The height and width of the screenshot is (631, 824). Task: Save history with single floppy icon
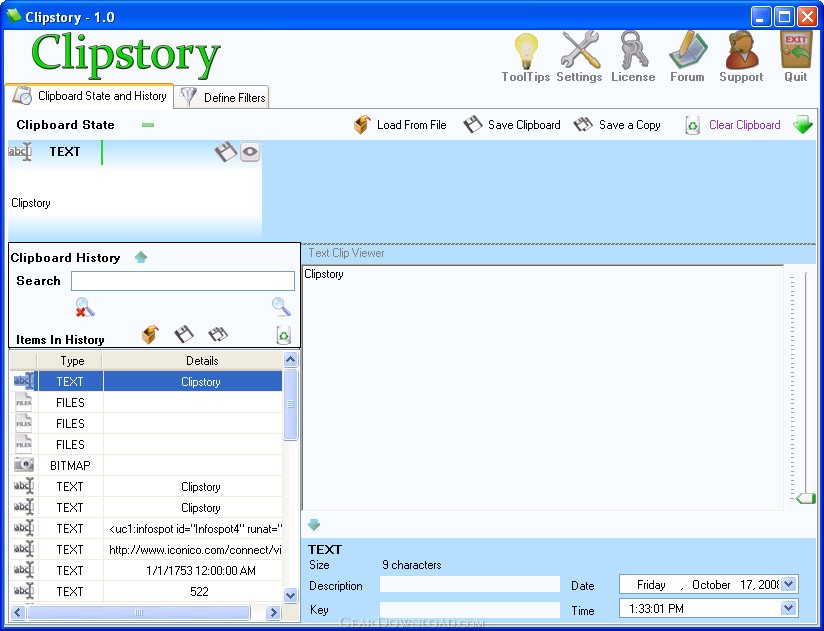coord(184,334)
